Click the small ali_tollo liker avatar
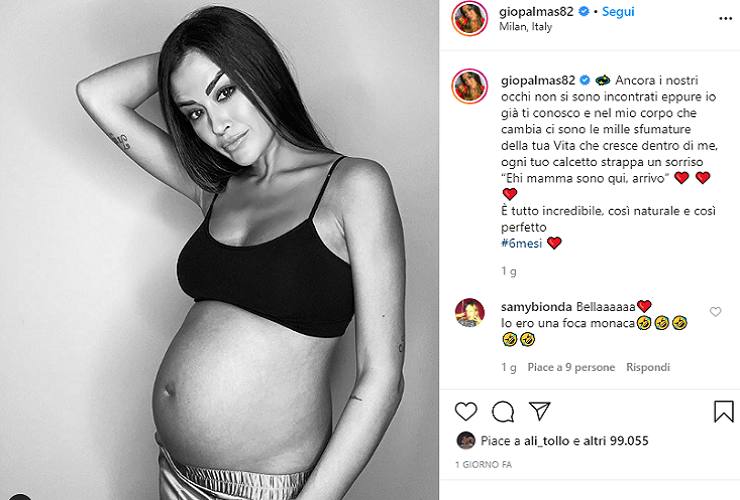 pos(466,440)
